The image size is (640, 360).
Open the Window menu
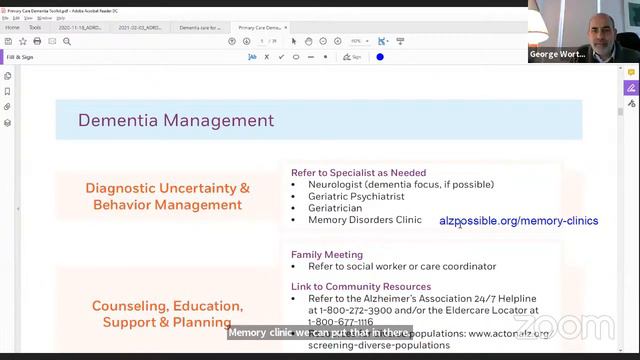(44, 18)
